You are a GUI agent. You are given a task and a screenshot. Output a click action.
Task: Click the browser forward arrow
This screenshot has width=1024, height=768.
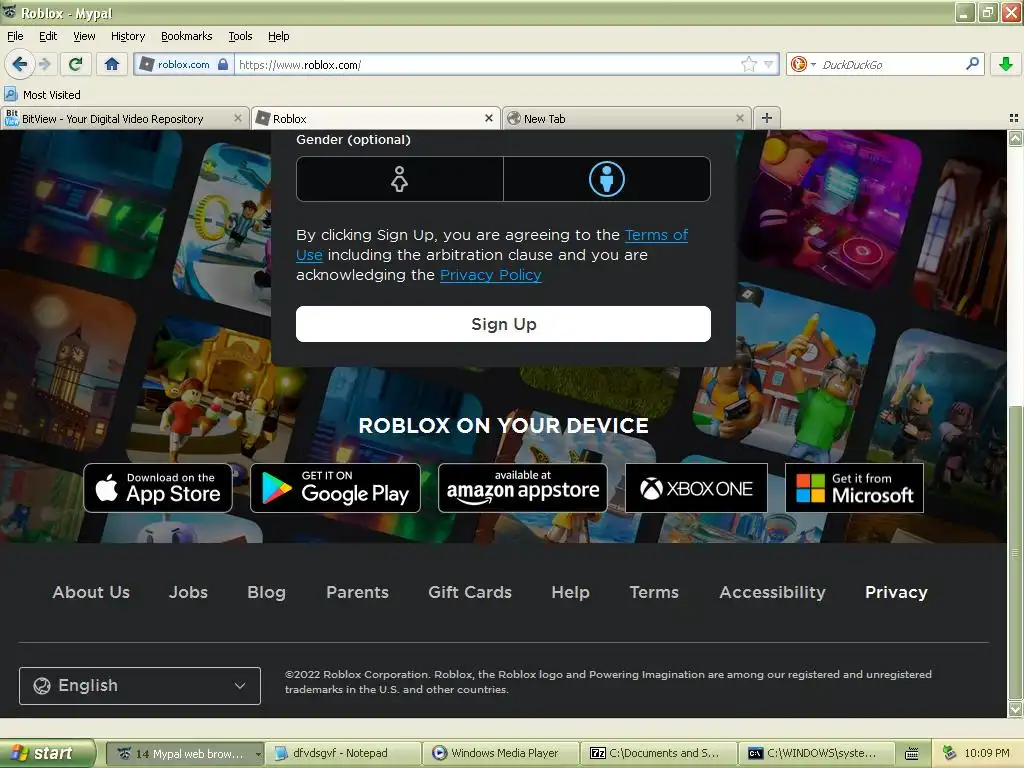point(44,64)
